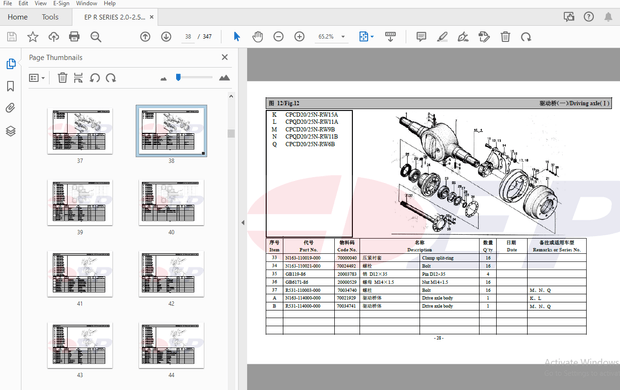Bookmark the document with the star icon
Viewport: 620px width, 390px height.
33,37
